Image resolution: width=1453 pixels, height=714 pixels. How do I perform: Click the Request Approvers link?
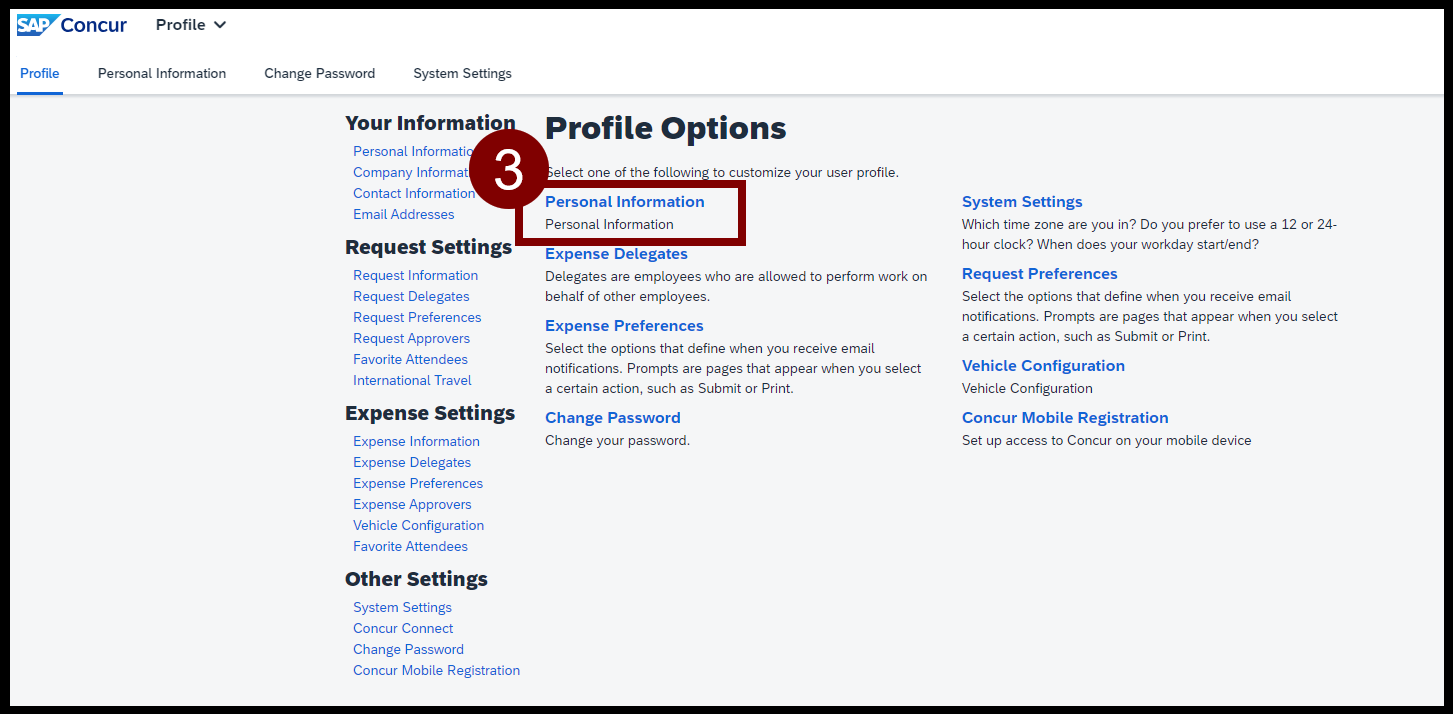(x=411, y=338)
